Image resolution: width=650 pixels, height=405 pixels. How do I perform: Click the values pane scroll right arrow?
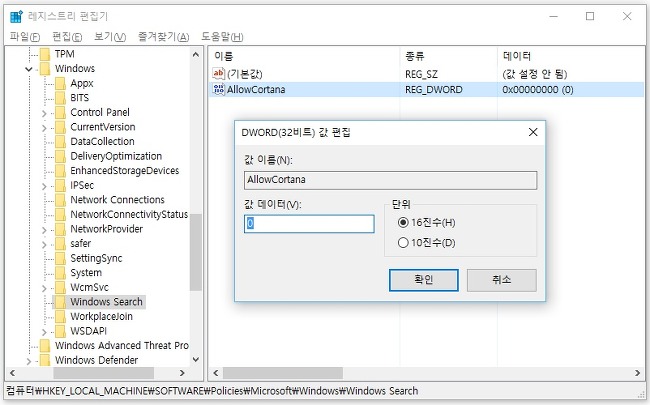coord(638,373)
